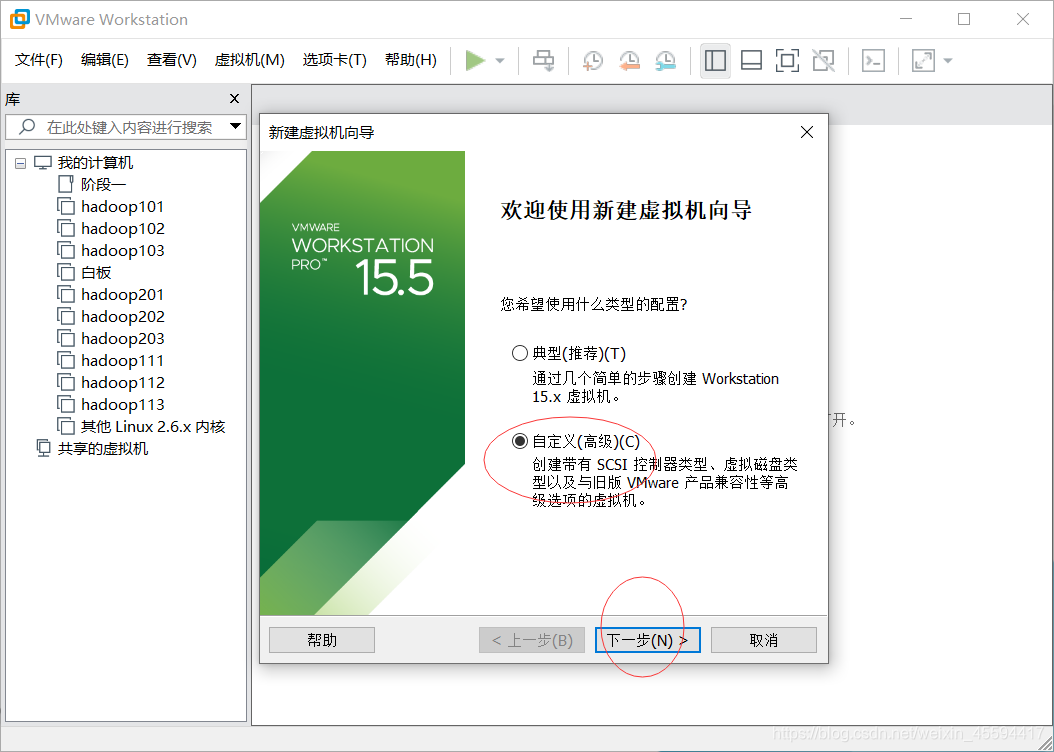This screenshot has width=1054, height=752.
Task: Click the 取消 button in wizard
Action: point(764,640)
